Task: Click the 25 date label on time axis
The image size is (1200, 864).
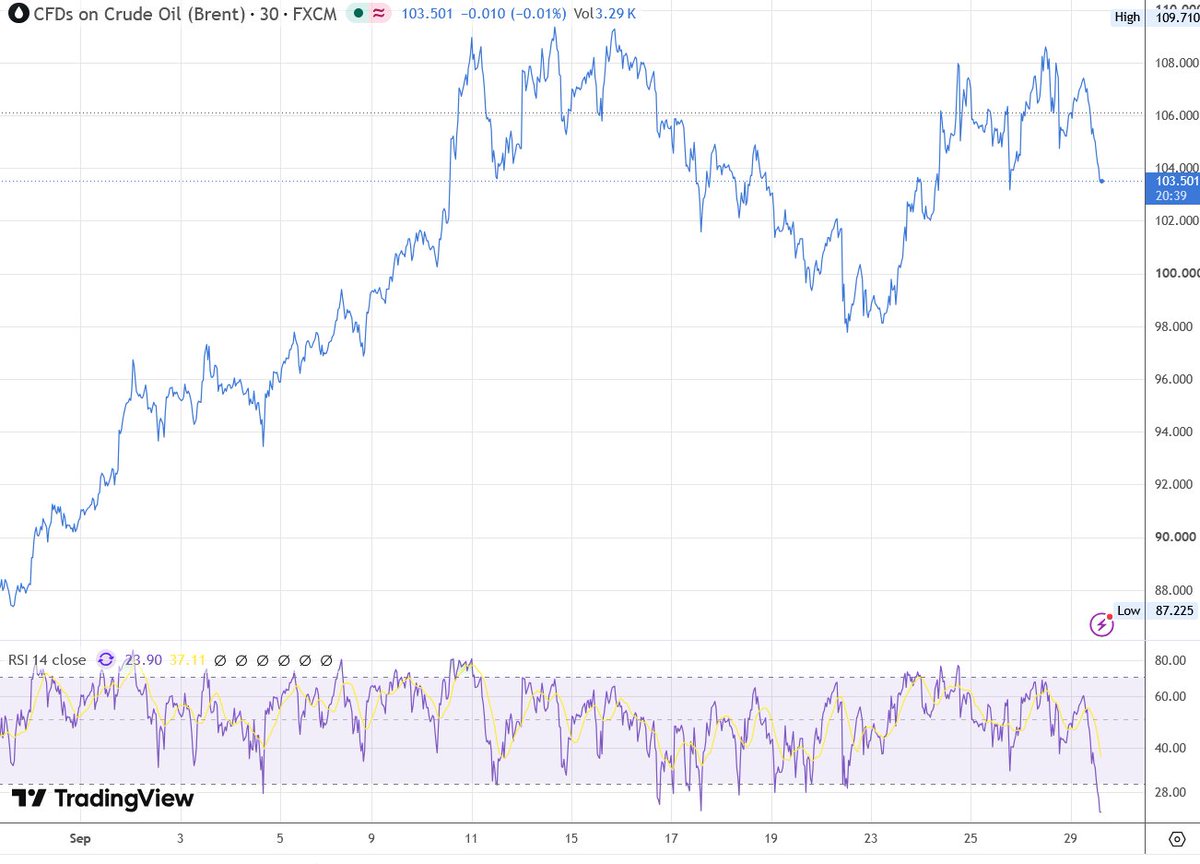Action: [x=971, y=838]
